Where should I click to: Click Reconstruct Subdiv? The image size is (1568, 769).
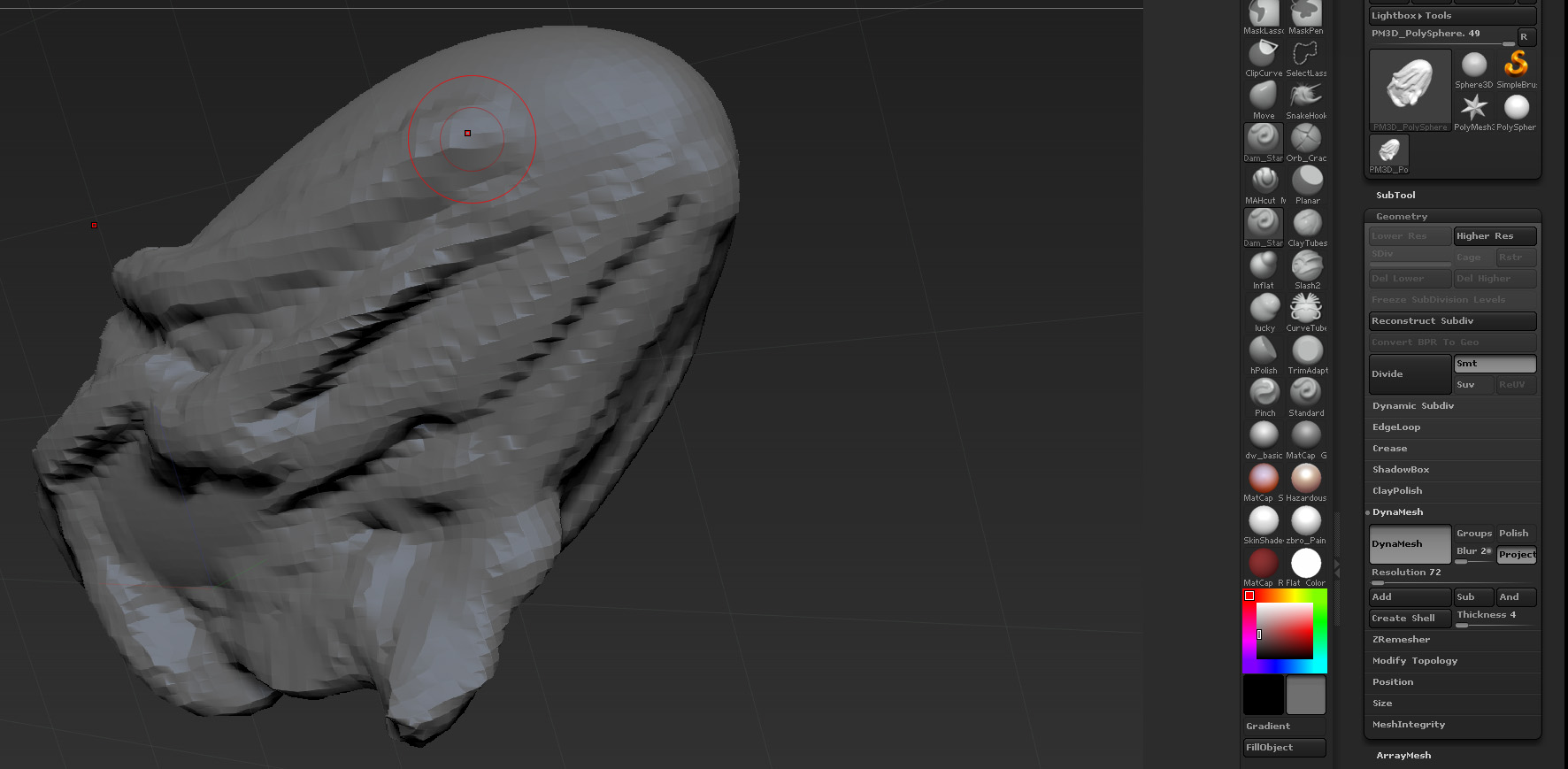(1452, 321)
